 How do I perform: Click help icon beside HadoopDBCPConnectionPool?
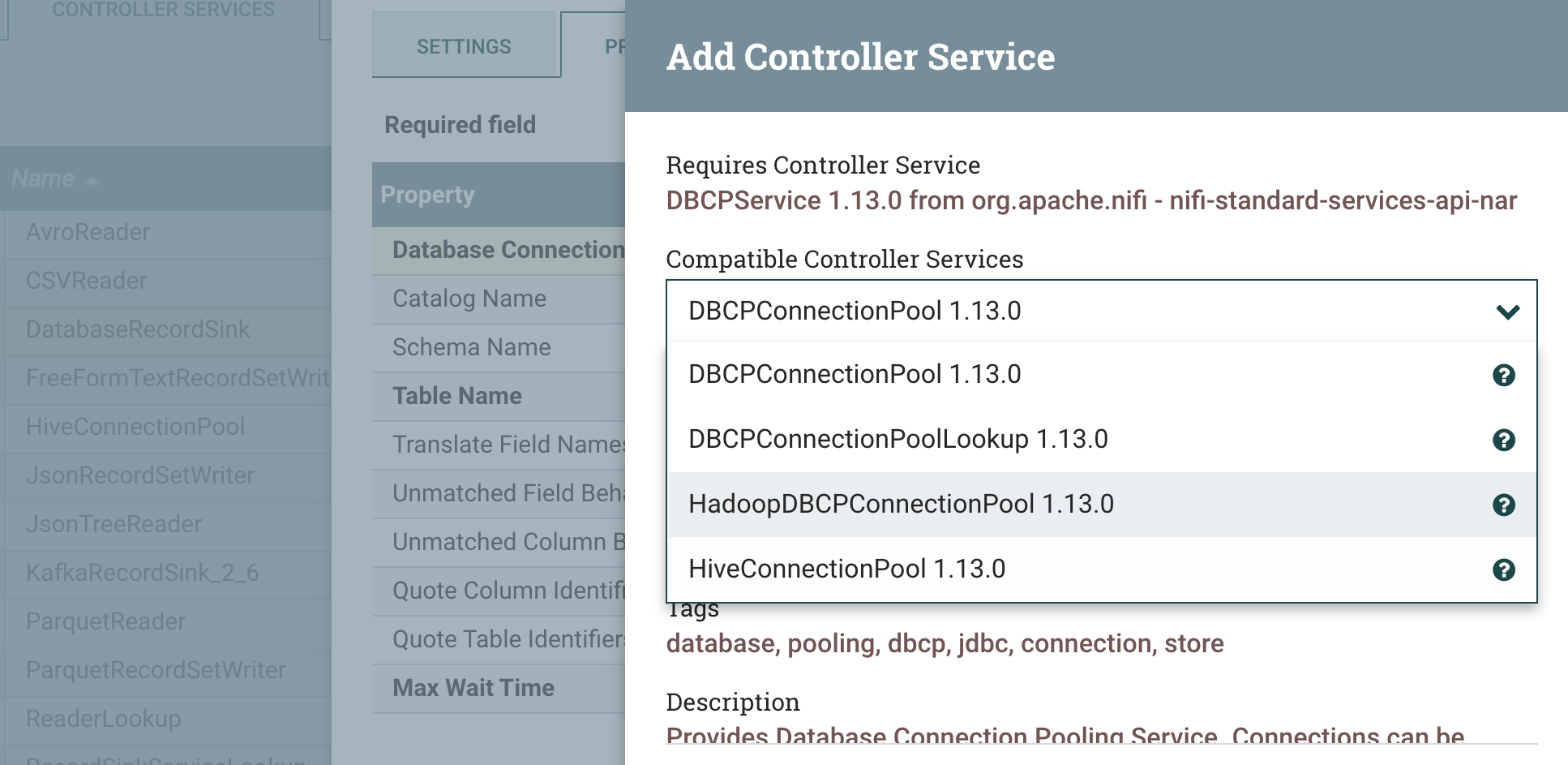tap(1503, 505)
